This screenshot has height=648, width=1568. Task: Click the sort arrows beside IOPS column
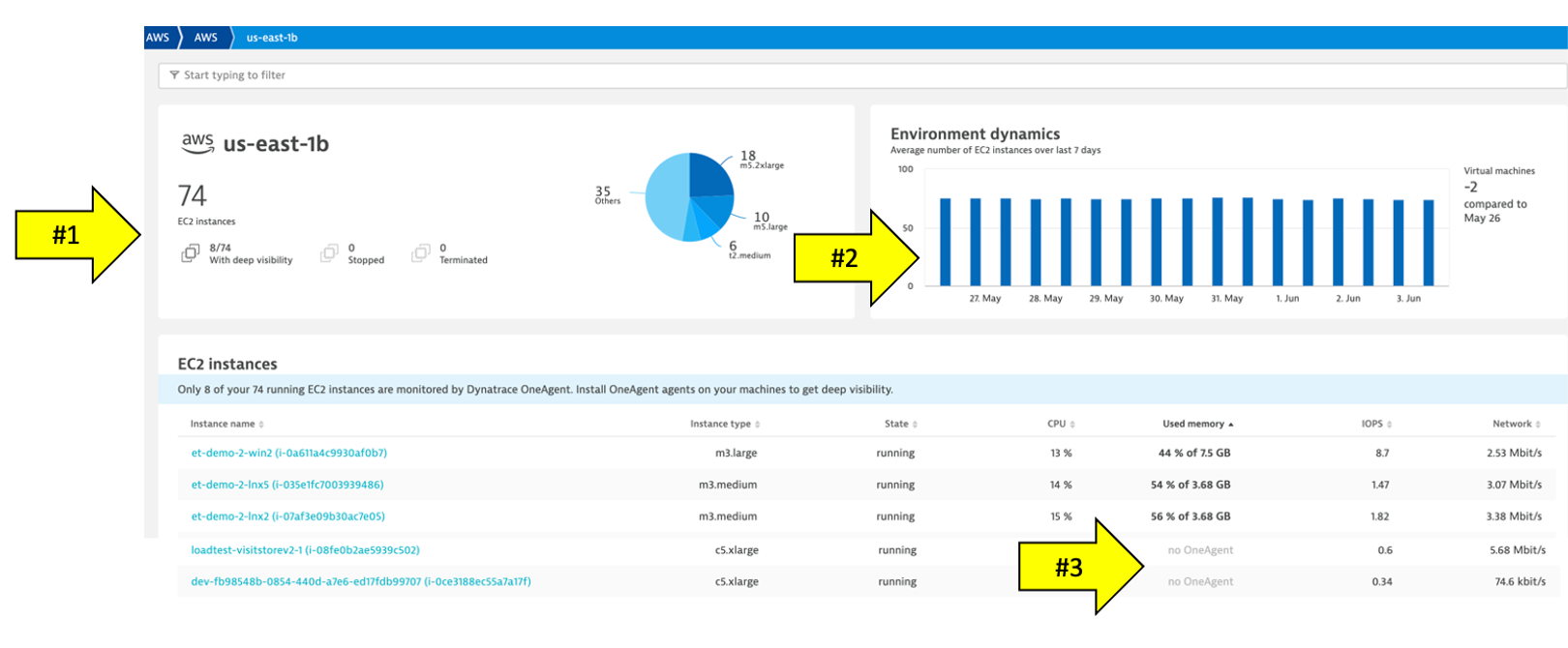pyautogui.click(x=1390, y=425)
